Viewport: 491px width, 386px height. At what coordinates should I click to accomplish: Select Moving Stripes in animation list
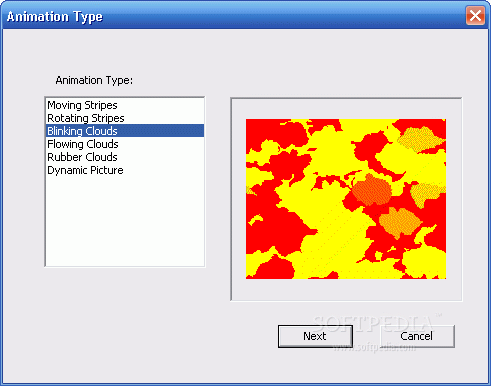coord(125,105)
